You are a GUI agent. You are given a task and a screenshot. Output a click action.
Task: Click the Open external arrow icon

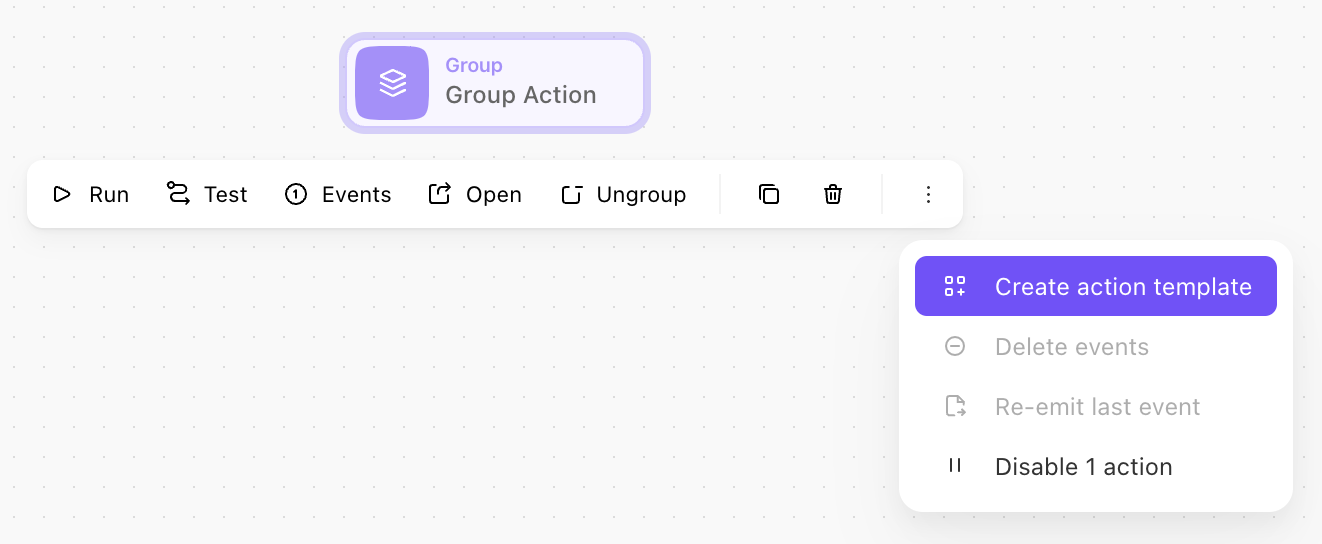point(440,194)
